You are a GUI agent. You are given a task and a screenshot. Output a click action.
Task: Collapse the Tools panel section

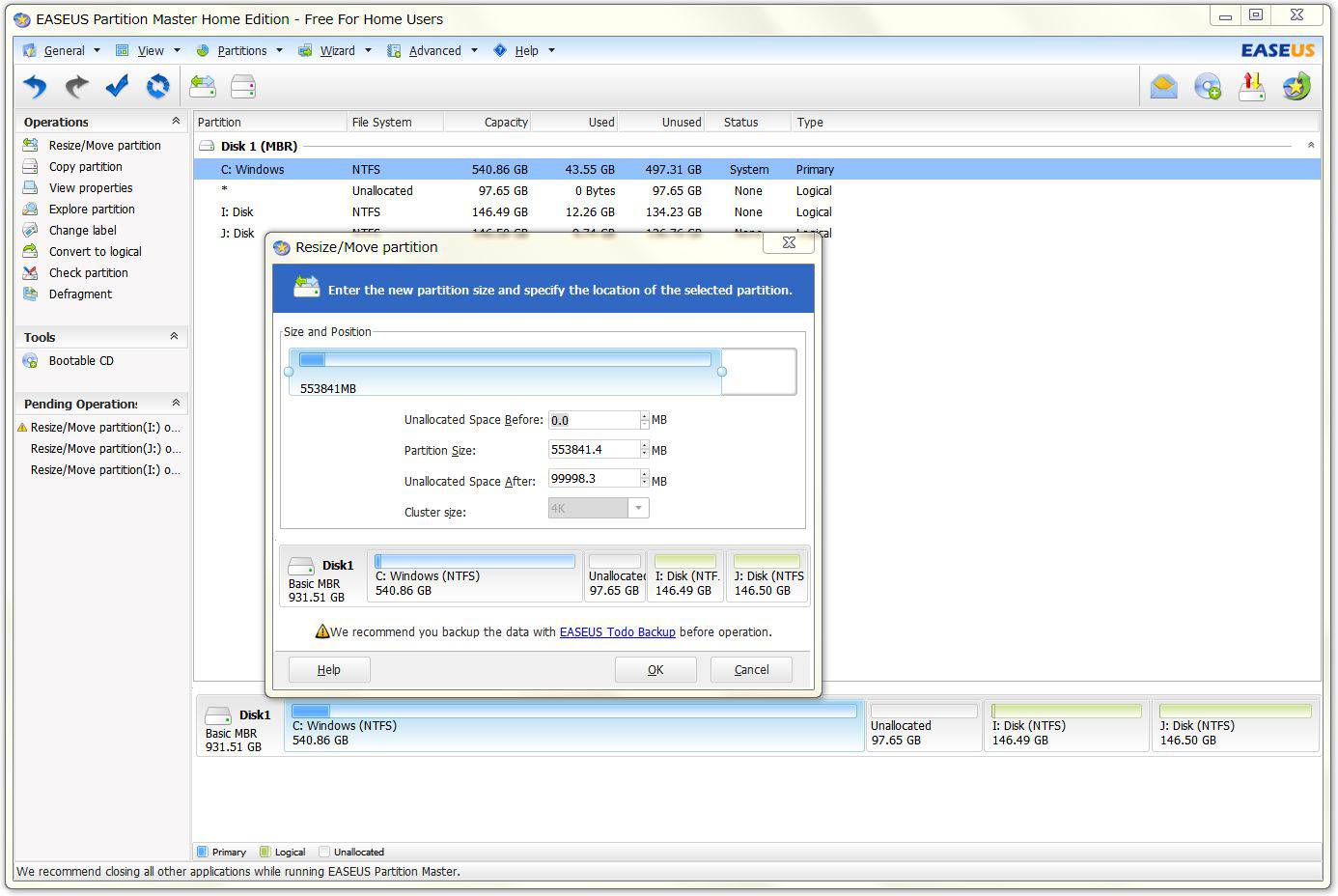(175, 337)
